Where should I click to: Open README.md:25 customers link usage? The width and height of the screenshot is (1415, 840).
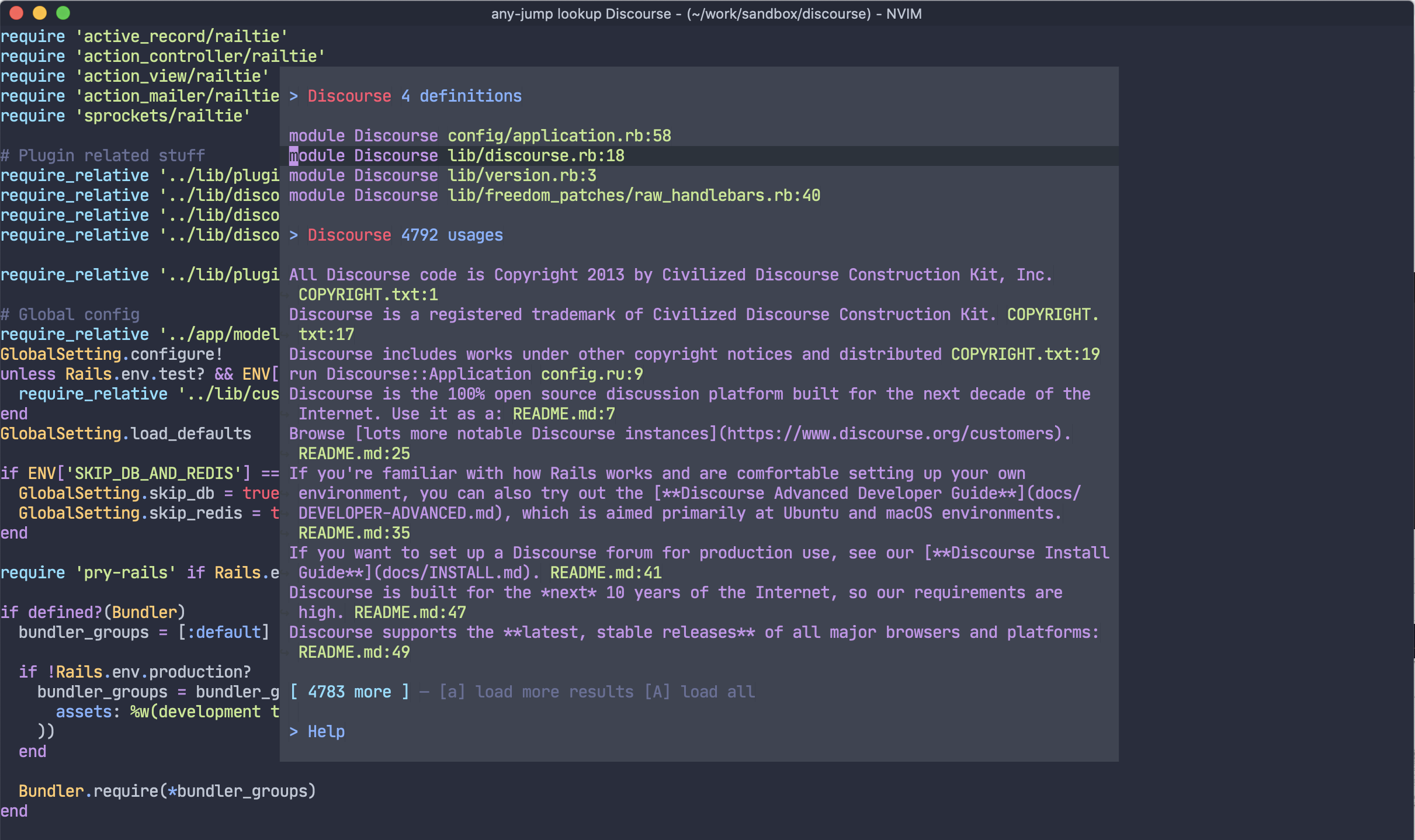pos(354,453)
